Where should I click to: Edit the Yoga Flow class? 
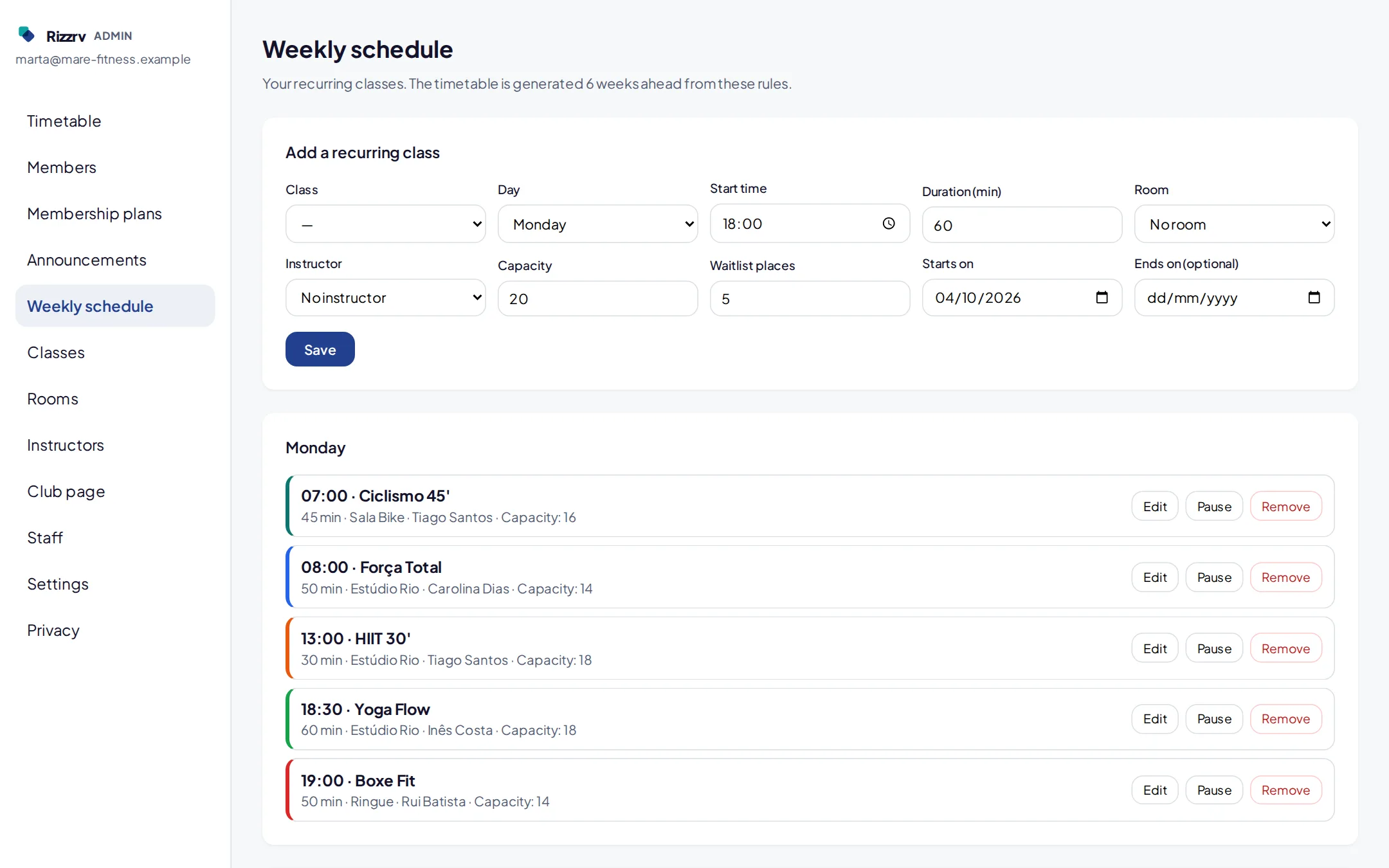click(x=1154, y=719)
